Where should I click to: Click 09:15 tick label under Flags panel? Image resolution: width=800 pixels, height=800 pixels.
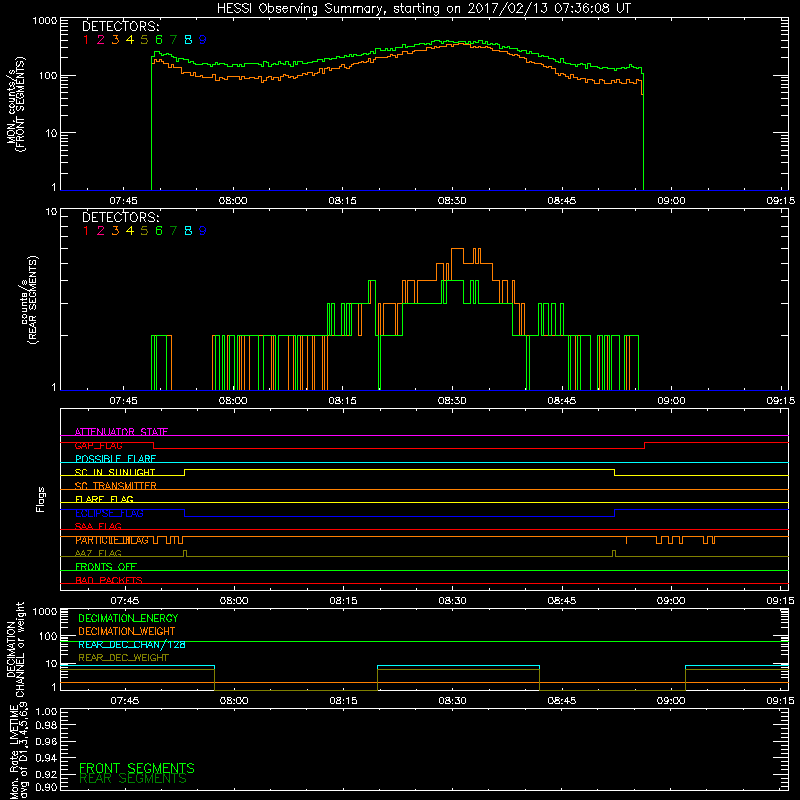click(x=781, y=601)
